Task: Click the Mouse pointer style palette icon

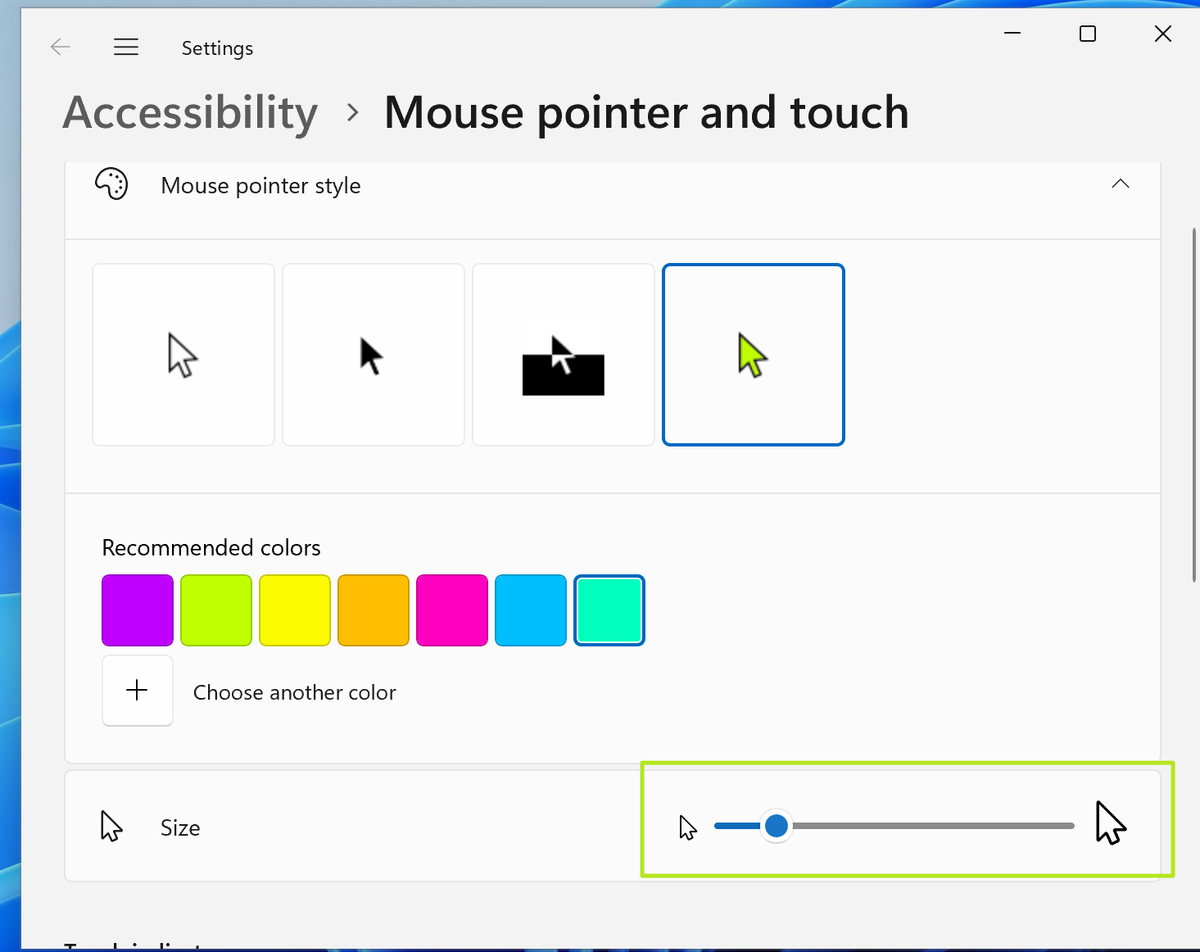Action: click(x=111, y=184)
